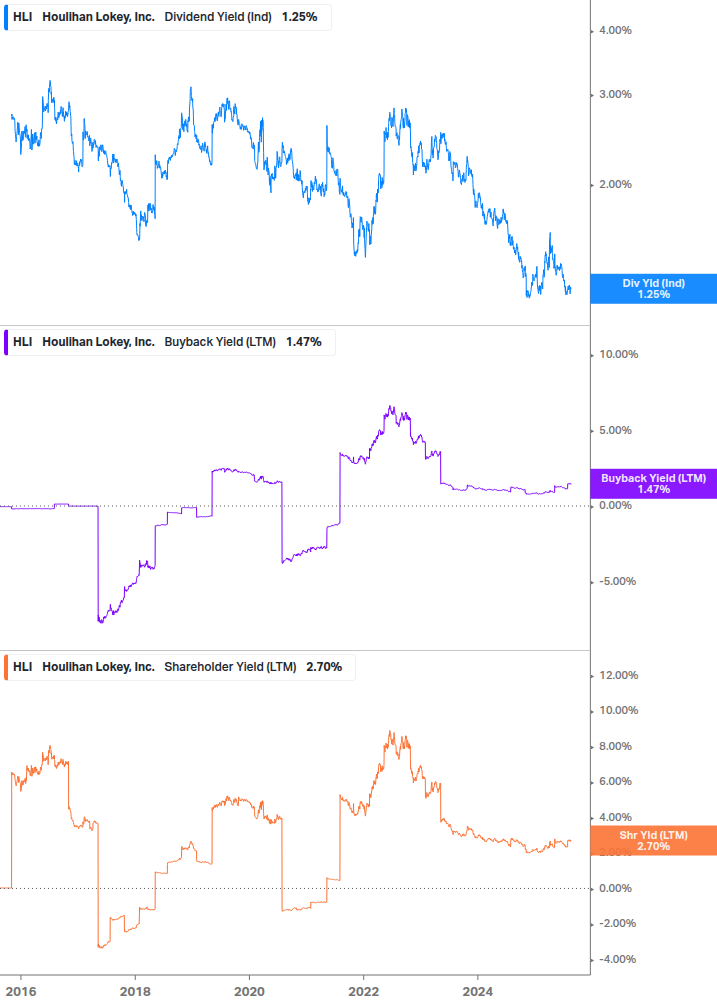Click the 2024 label on the time axis
Image resolution: width=717 pixels, height=1005 pixels.
(x=478, y=991)
